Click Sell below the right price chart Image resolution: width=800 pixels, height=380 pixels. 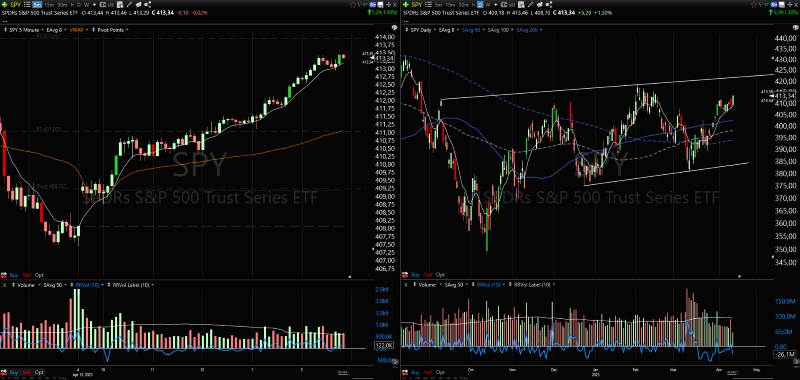428,275
